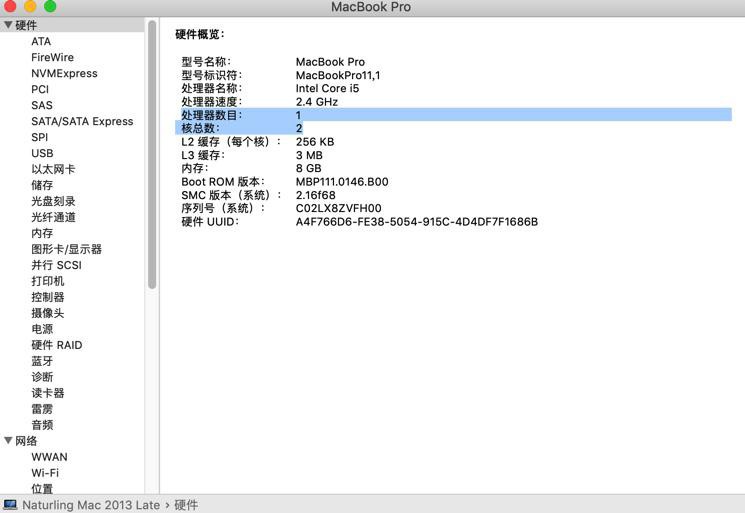Select 蓝牙 in the sidebar
745x513 pixels.
42,361
